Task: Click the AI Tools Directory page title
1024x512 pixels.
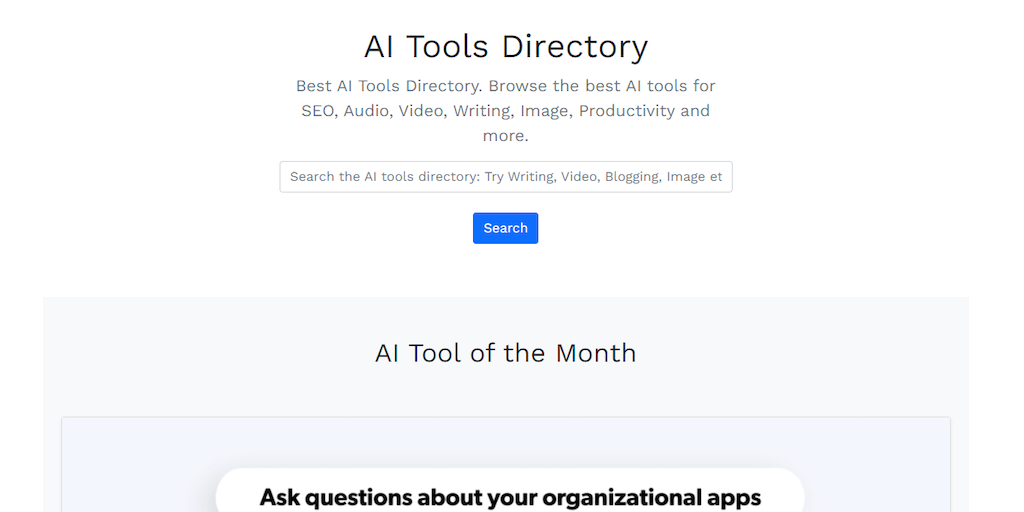Action: pyautogui.click(x=505, y=47)
